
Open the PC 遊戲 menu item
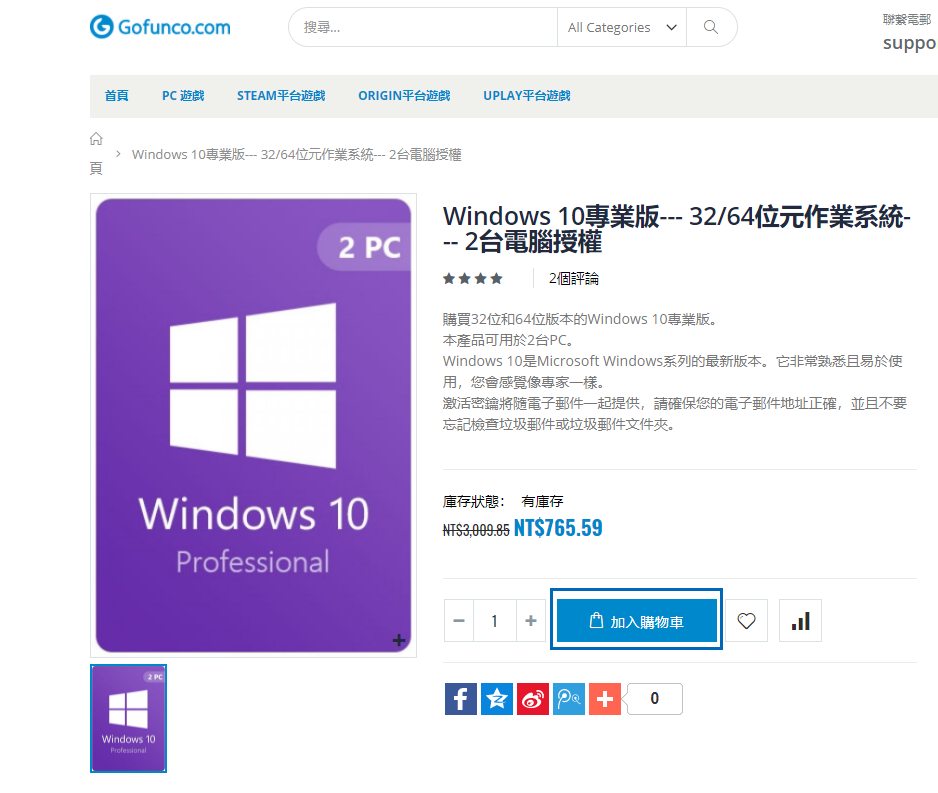pyautogui.click(x=183, y=96)
